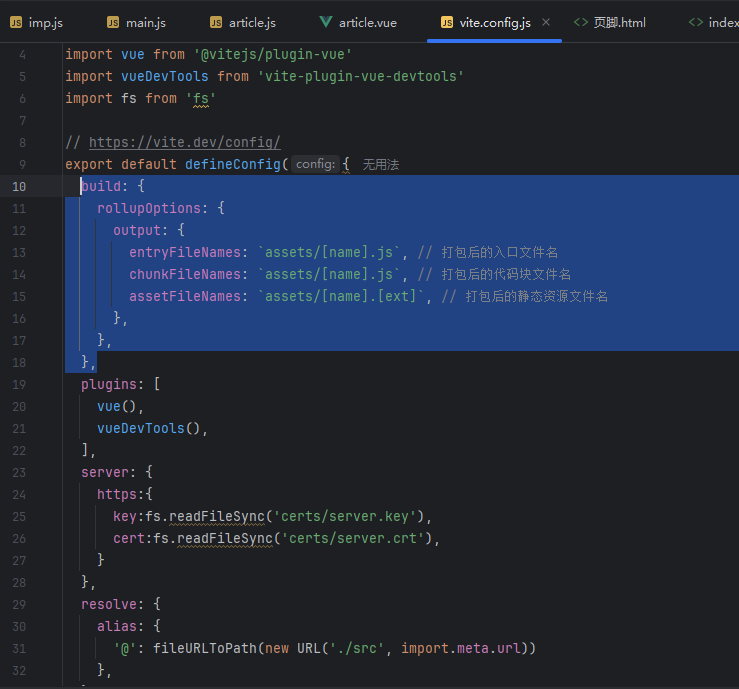Click the config: parameter inlay hint

click(x=315, y=164)
